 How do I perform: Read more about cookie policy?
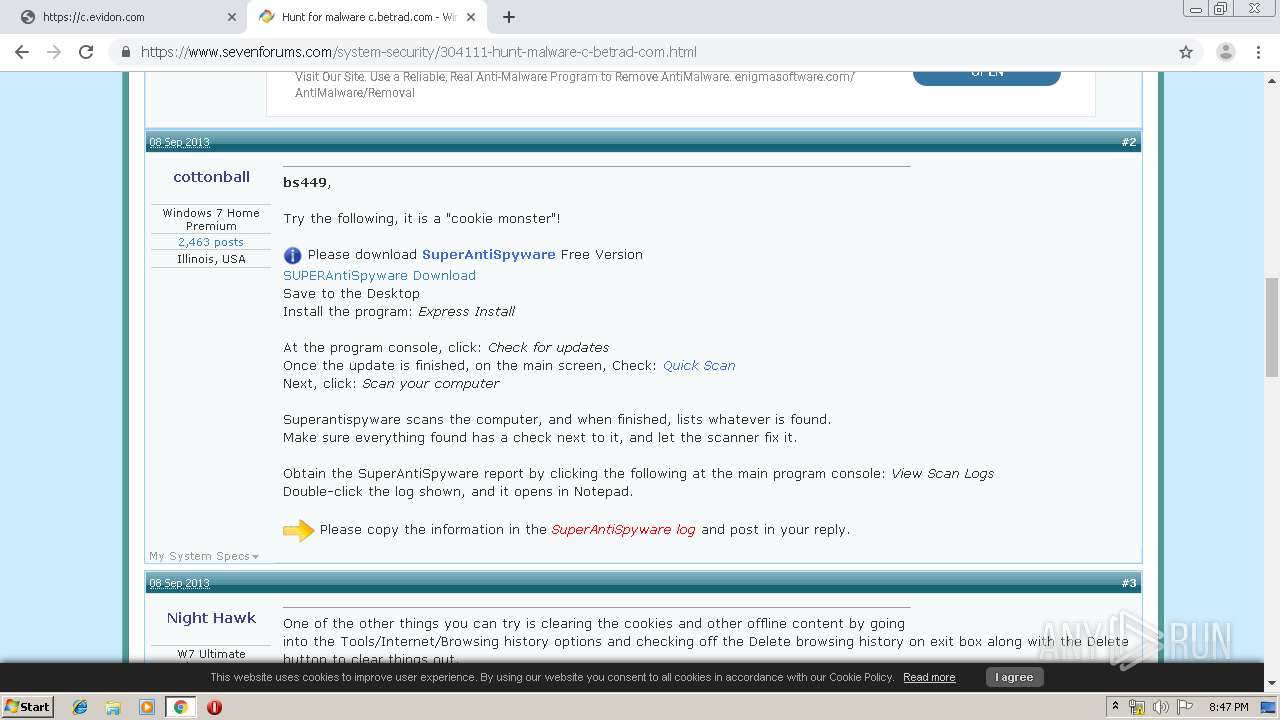tap(929, 677)
